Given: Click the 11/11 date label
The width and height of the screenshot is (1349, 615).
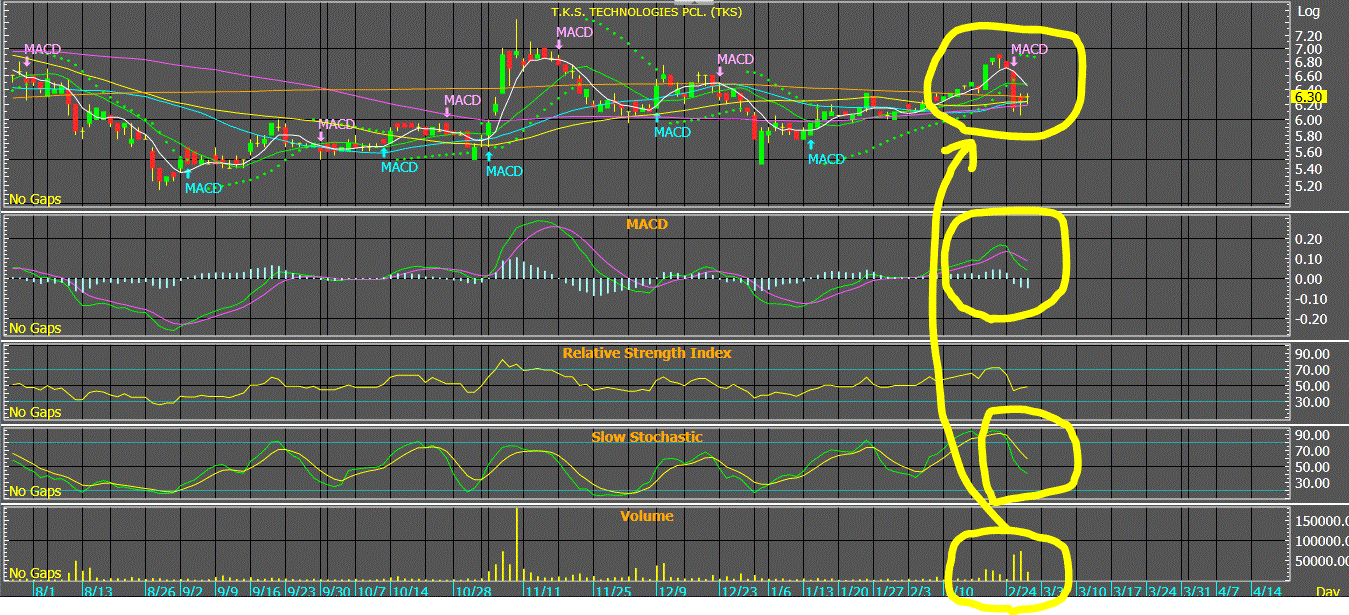Looking at the screenshot, I should click(541, 592).
